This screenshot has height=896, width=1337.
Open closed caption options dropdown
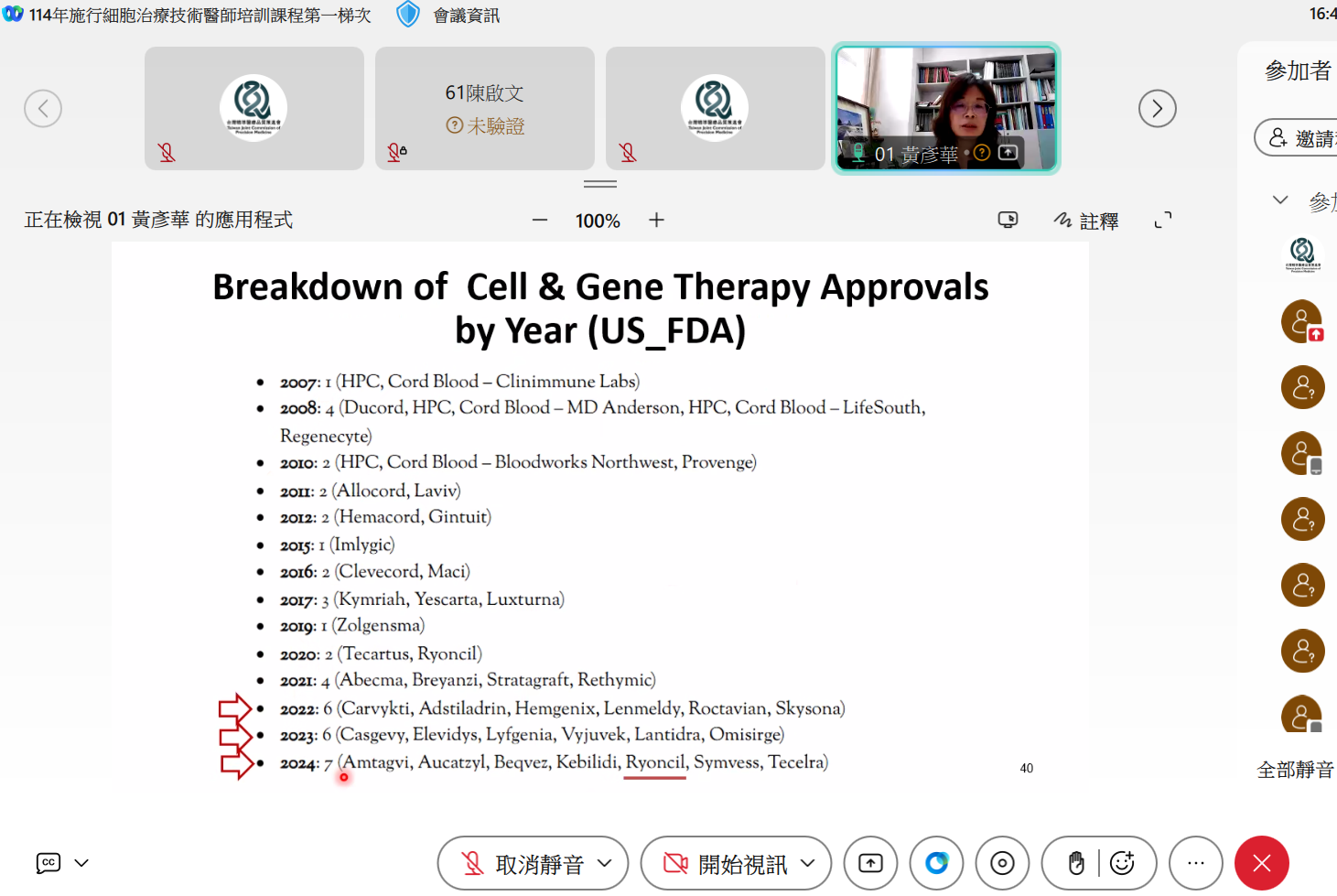click(81, 863)
